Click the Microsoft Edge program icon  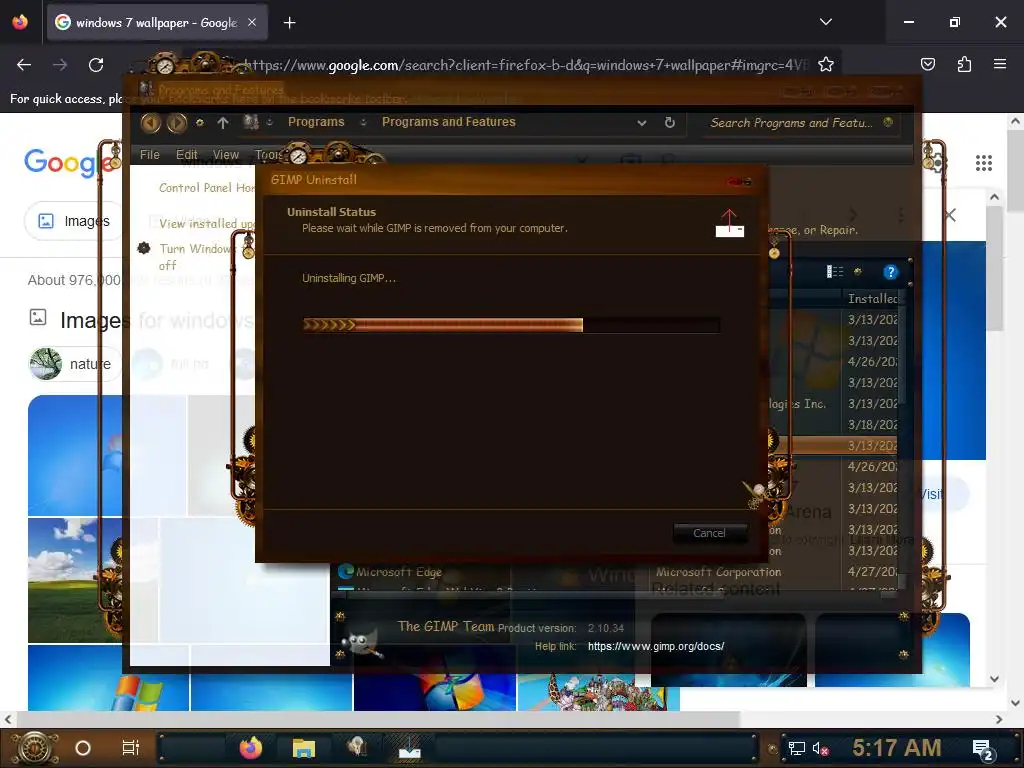(346, 571)
